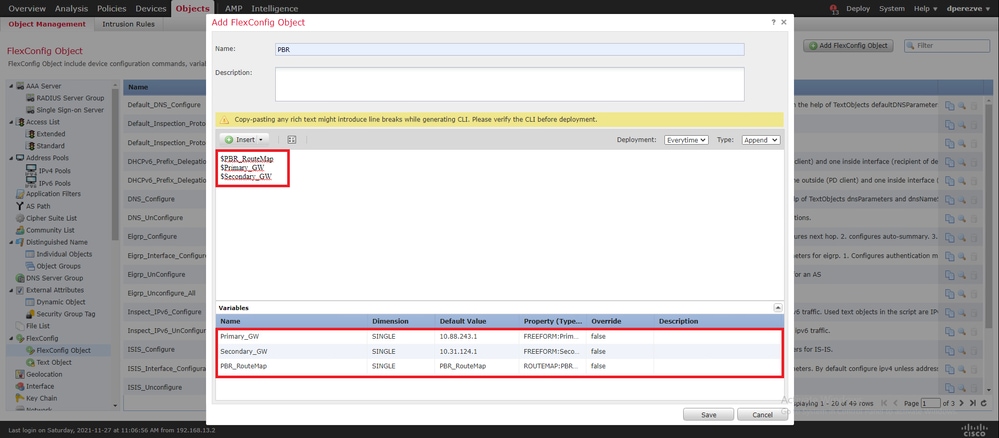The height and width of the screenshot is (438, 999).
Task: Click the Text Object icon
Action: point(31,362)
